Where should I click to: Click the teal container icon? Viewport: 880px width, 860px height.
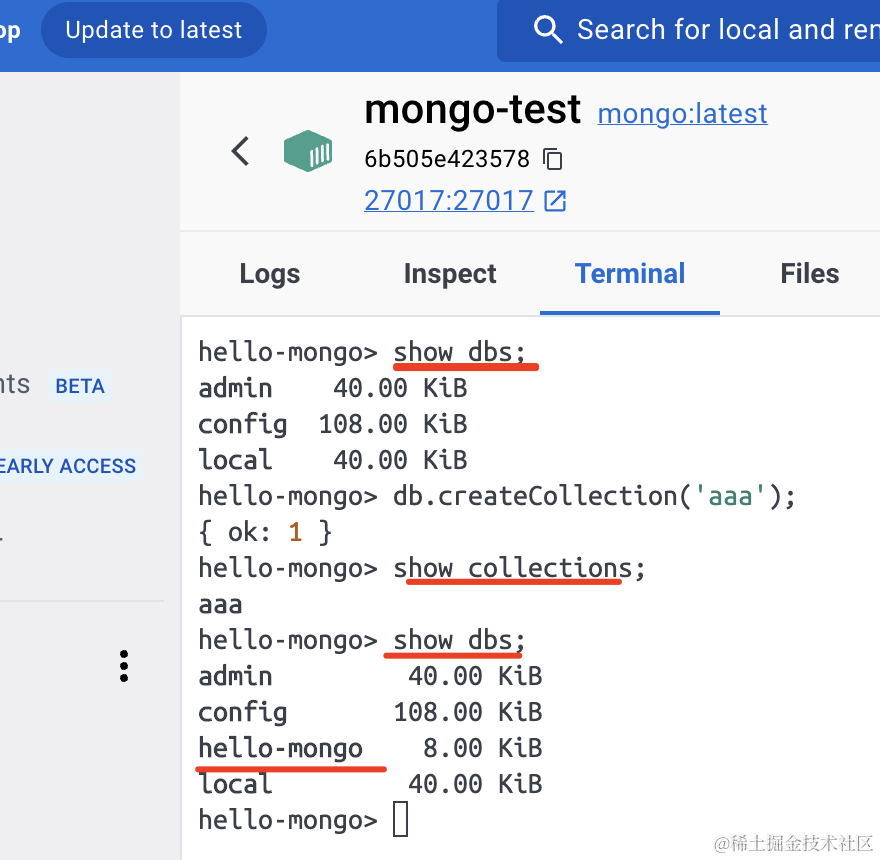[x=308, y=151]
